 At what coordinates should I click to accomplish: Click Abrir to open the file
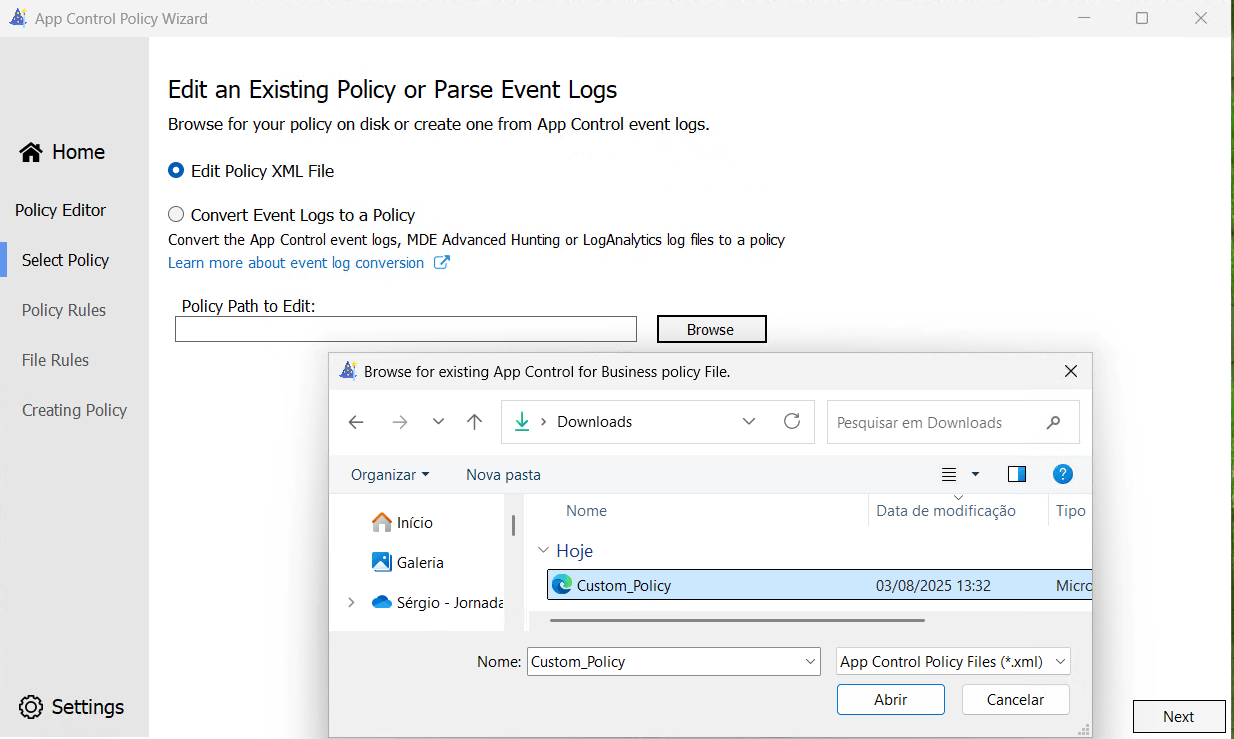(891, 700)
